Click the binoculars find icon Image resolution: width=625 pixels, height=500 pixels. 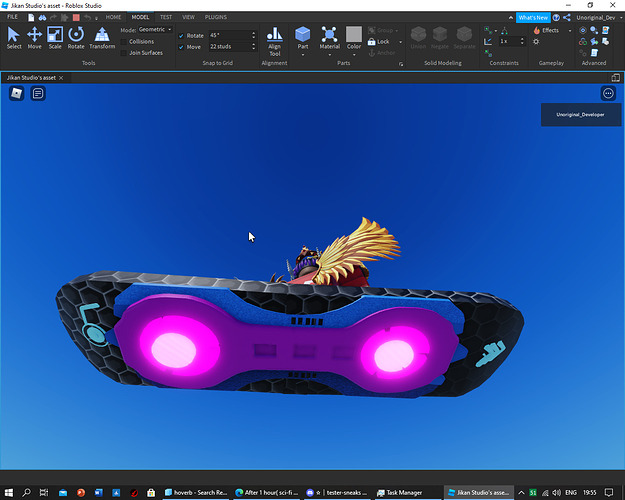[42, 17]
